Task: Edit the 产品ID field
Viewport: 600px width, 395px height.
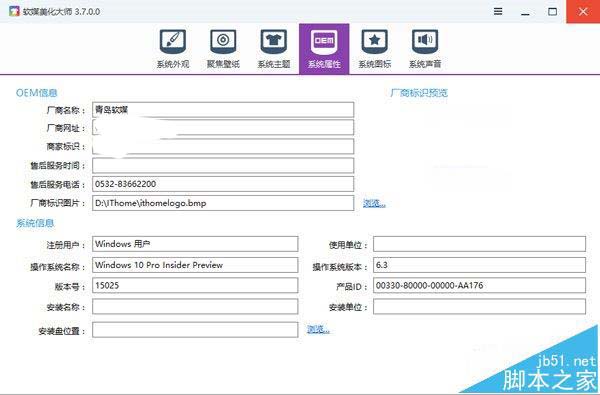Action: (479, 286)
